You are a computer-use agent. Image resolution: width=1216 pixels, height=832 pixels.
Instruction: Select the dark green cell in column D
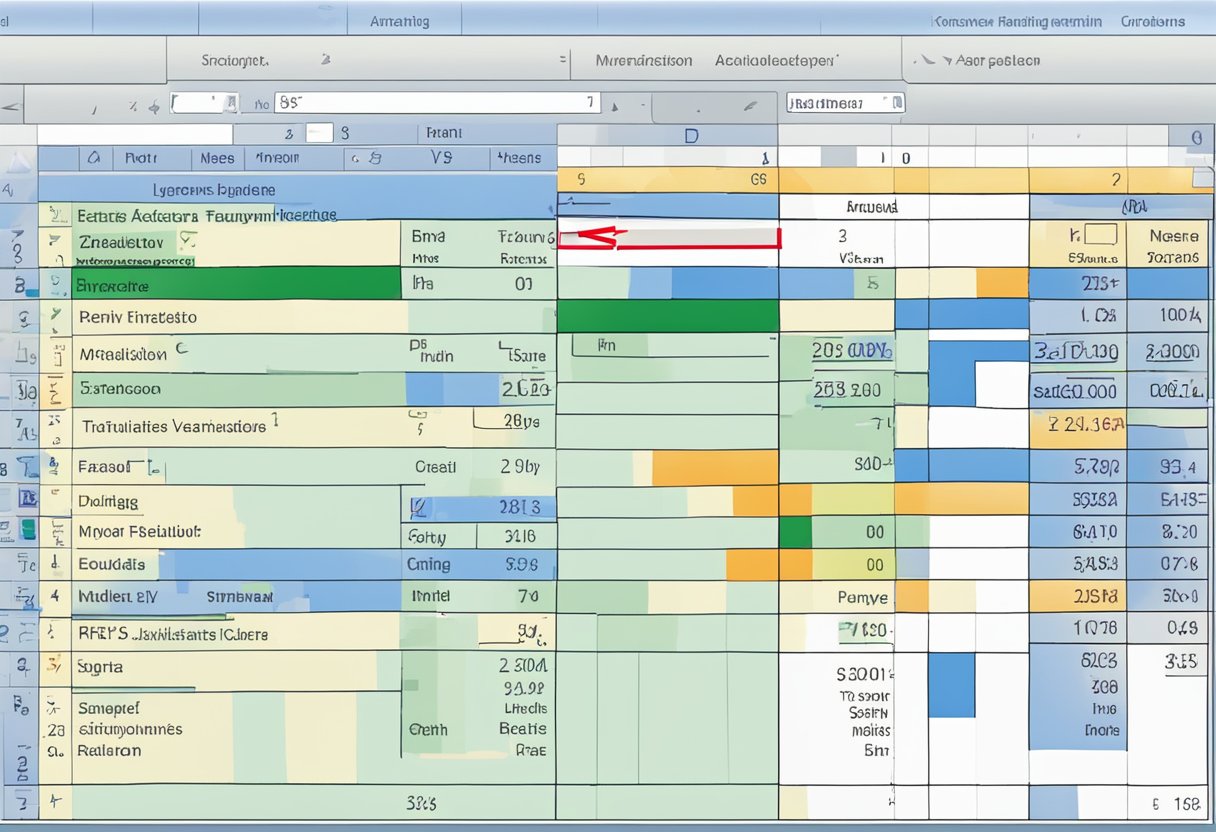[x=667, y=316]
